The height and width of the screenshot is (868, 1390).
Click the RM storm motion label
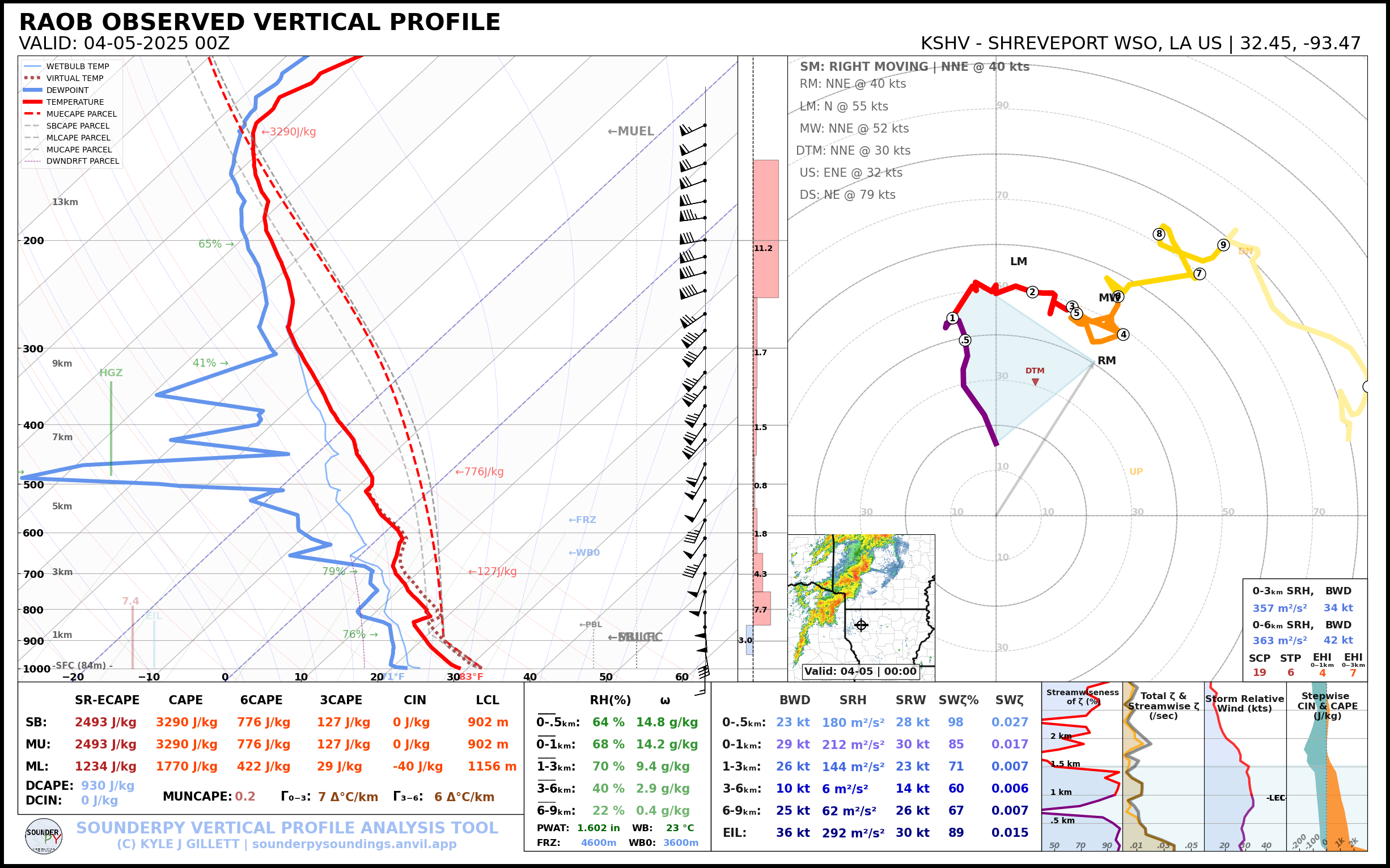[1106, 360]
